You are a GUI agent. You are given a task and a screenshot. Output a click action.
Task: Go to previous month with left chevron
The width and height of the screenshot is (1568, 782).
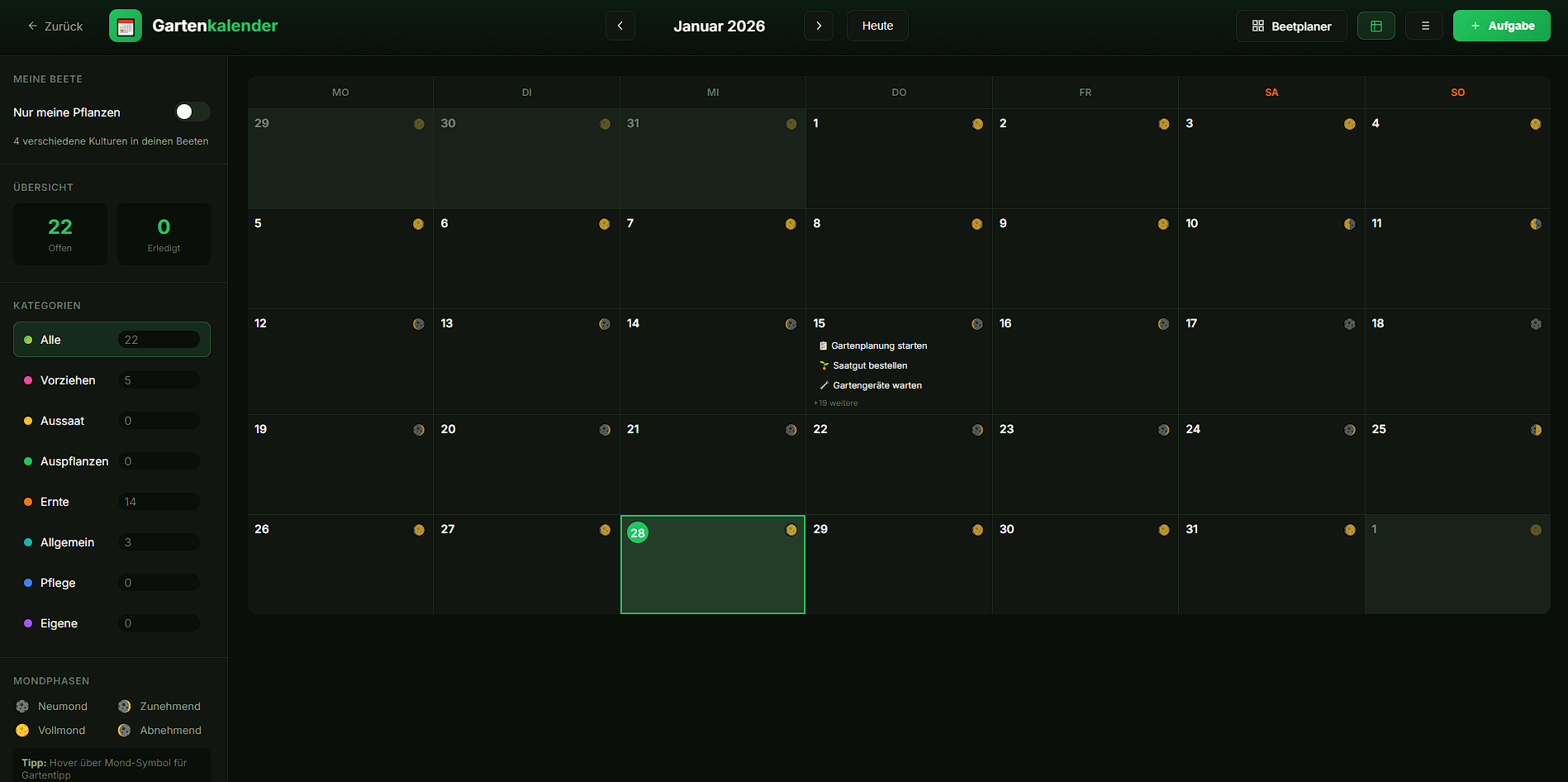[x=620, y=26]
